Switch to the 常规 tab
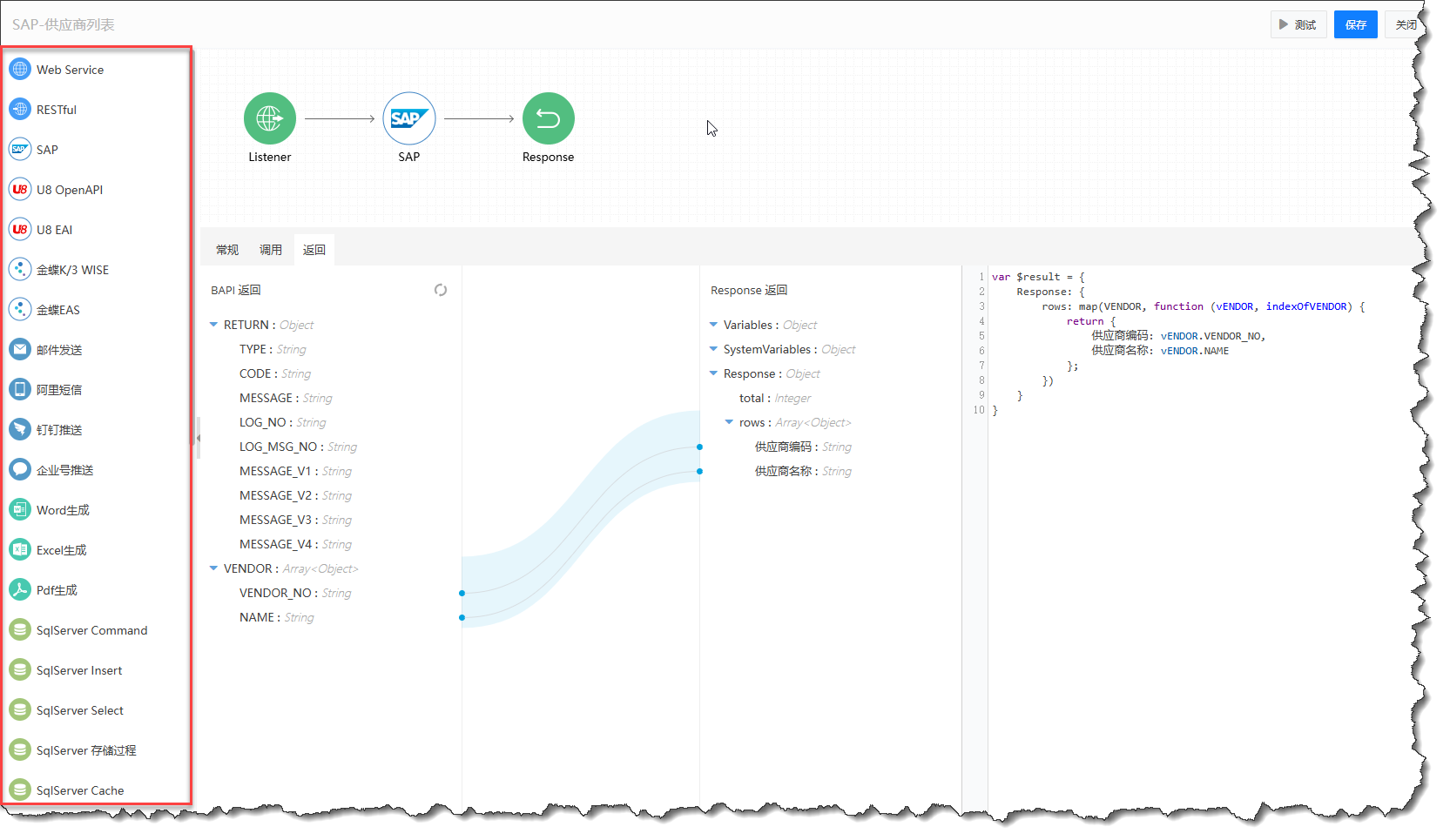The height and width of the screenshot is (840, 1450). [227, 250]
